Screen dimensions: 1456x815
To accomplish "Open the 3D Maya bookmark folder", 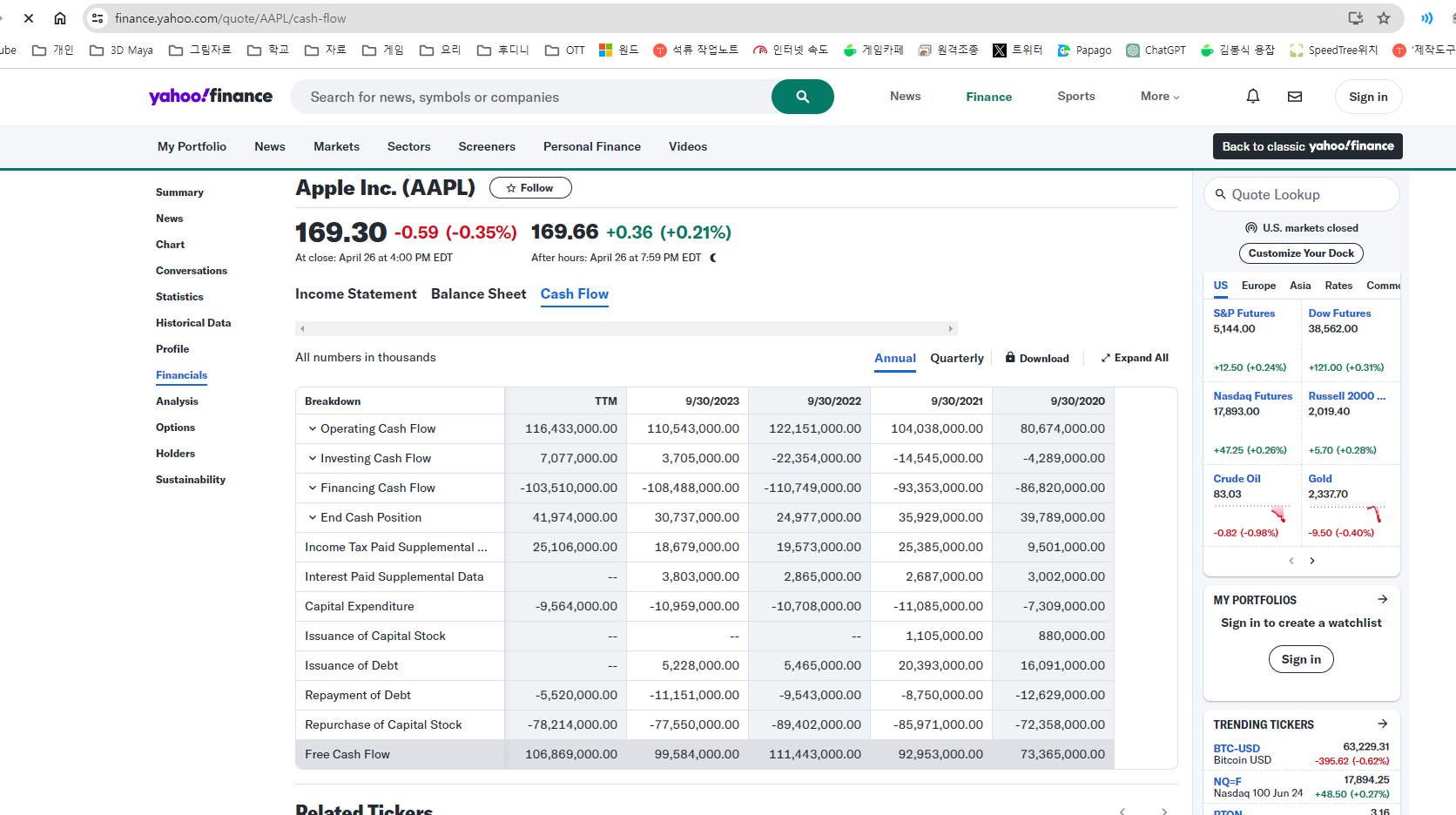I will click(121, 51).
